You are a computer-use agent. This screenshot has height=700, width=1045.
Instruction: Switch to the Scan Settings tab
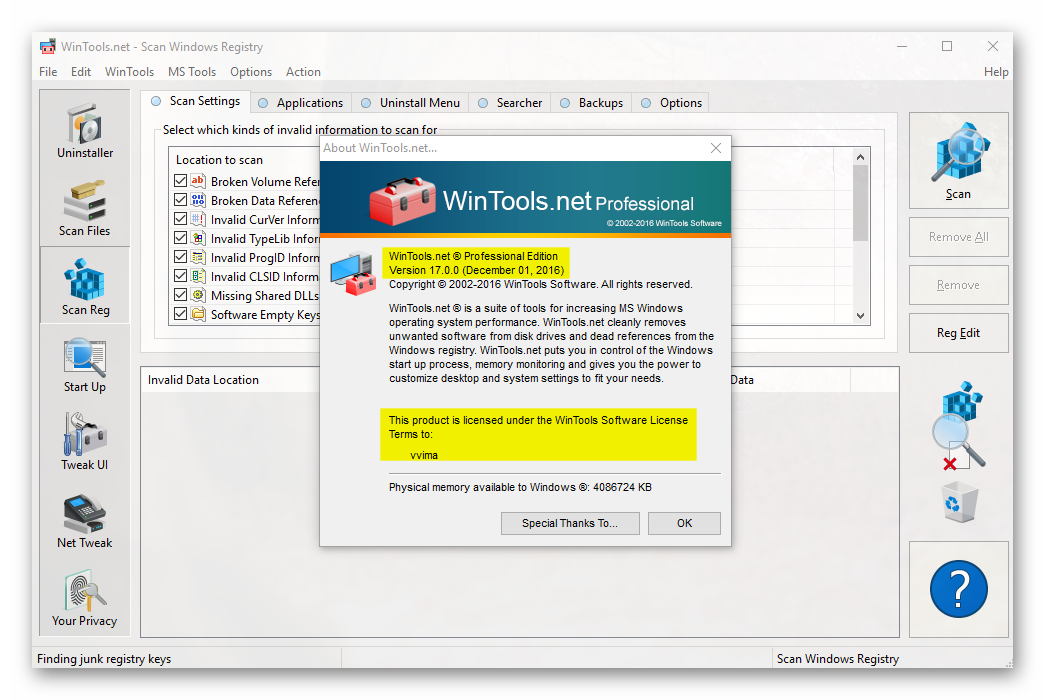(x=195, y=101)
